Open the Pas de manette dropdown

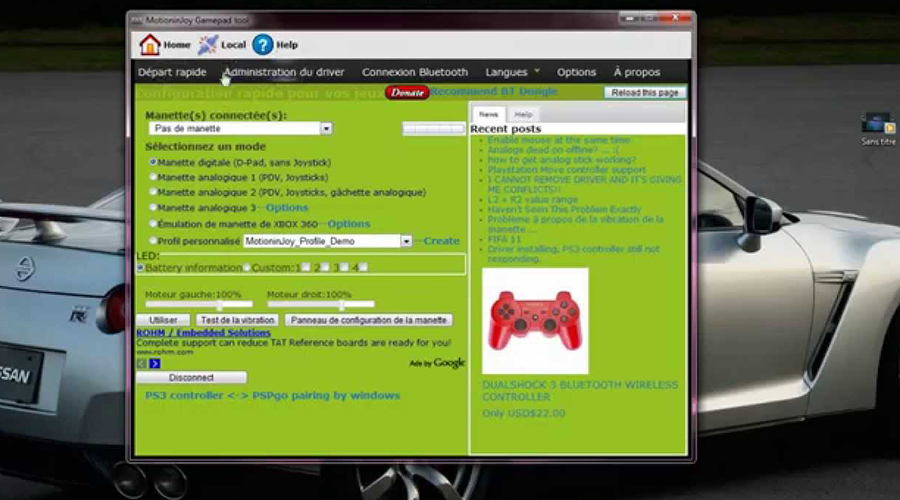240,129
